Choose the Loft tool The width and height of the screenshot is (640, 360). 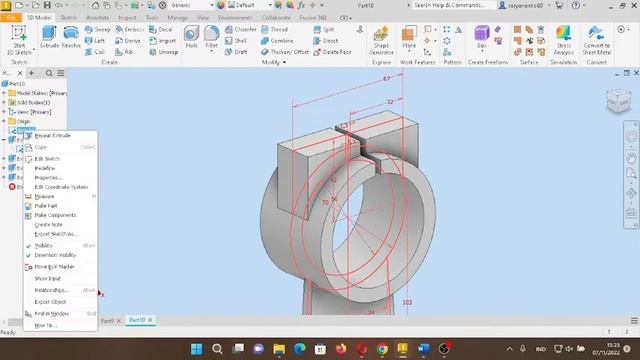point(95,41)
